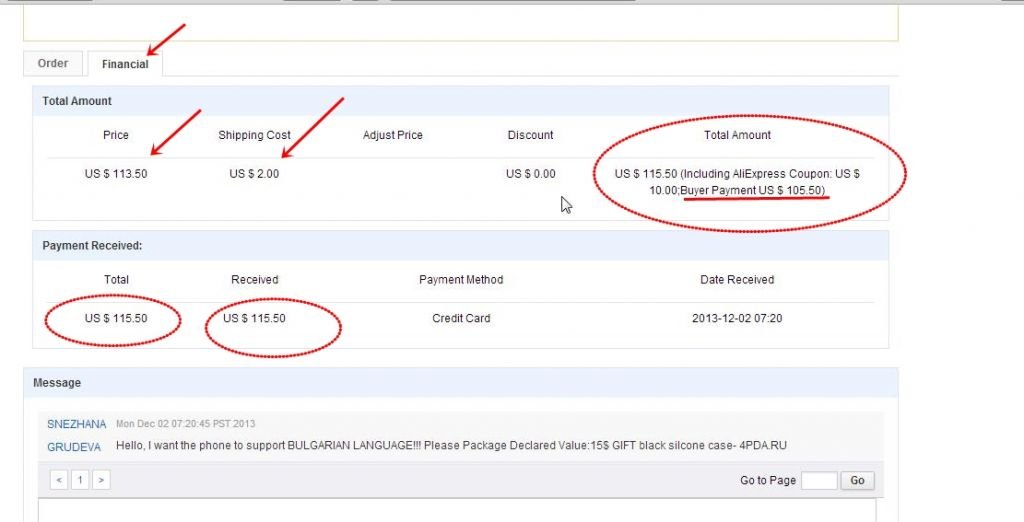Click the Payment Received section header
This screenshot has height=522, width=1024.
92,245
